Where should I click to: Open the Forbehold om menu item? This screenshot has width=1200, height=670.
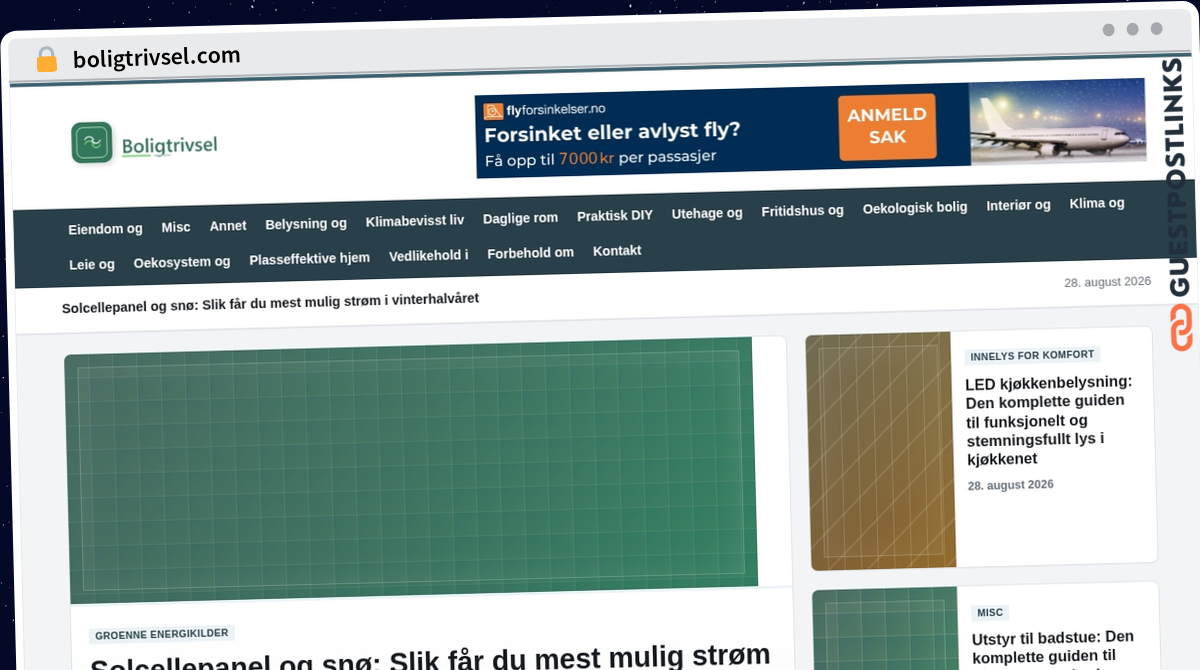[530, 253]
